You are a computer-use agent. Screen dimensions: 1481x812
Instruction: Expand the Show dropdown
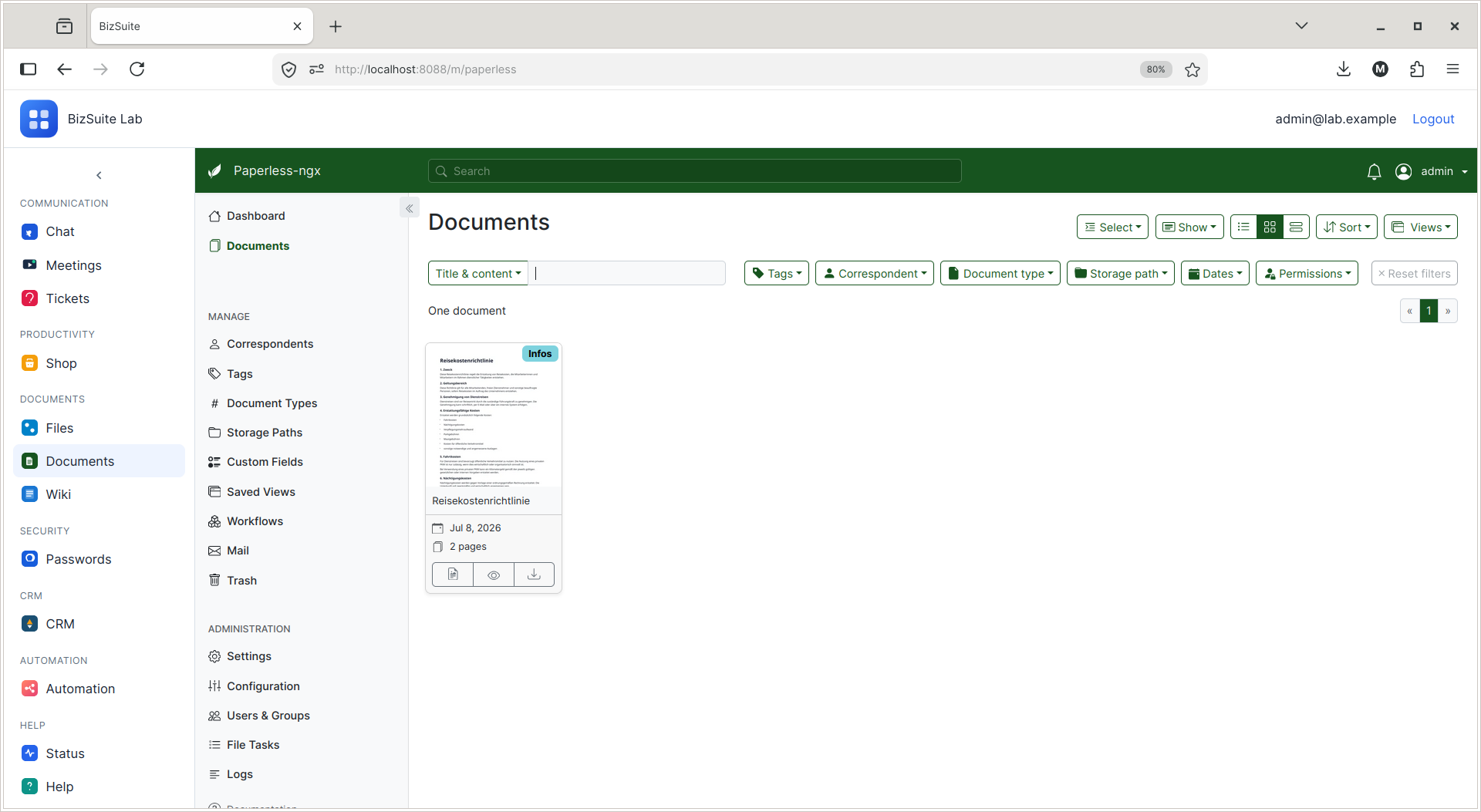coord(1189,227)
